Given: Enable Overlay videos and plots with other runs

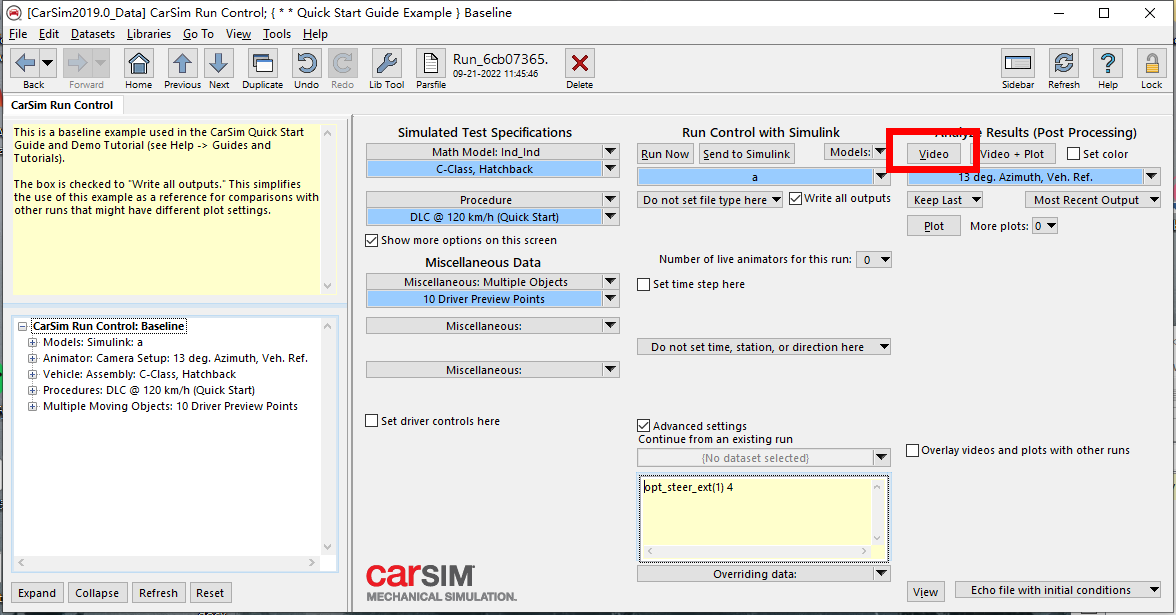Looking at the screenshot, I should 913,450.
